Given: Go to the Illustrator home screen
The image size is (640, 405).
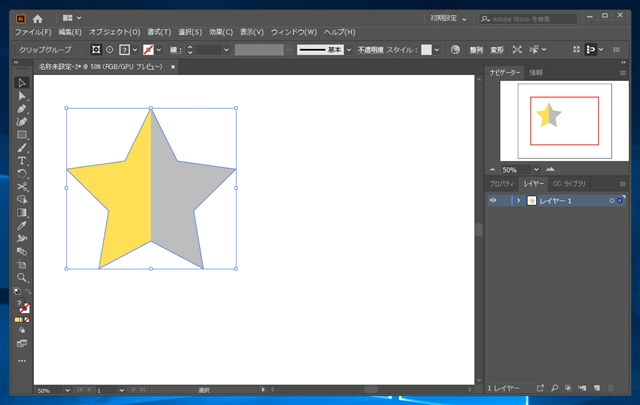Looking at the screenshot, I should (38, 19).
